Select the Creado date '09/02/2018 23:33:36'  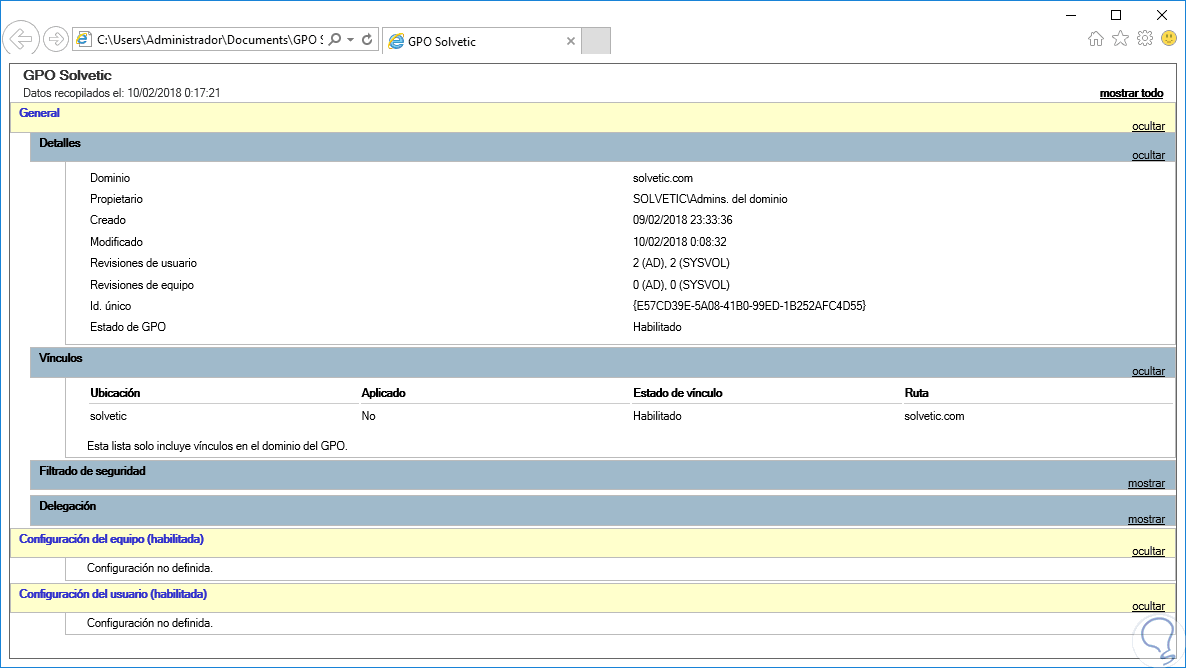tap(682, 220)
